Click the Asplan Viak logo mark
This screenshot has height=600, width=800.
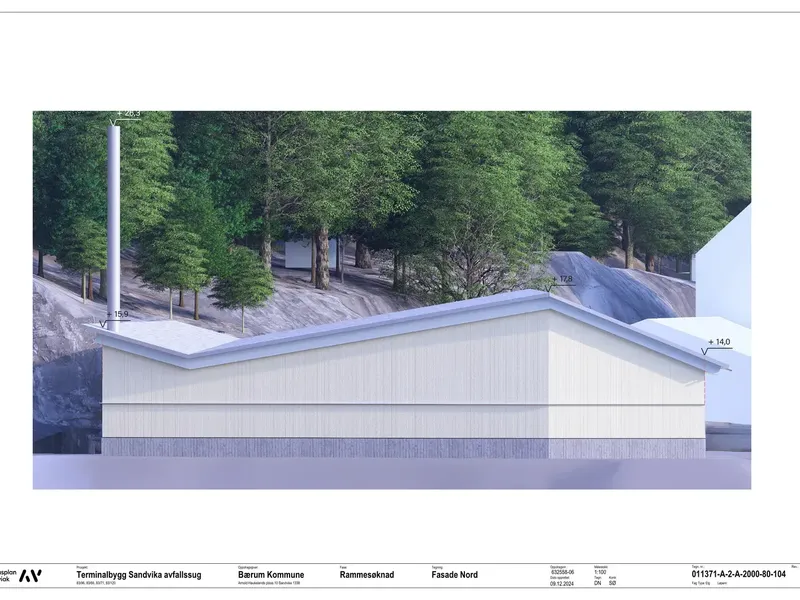point(30,576)
